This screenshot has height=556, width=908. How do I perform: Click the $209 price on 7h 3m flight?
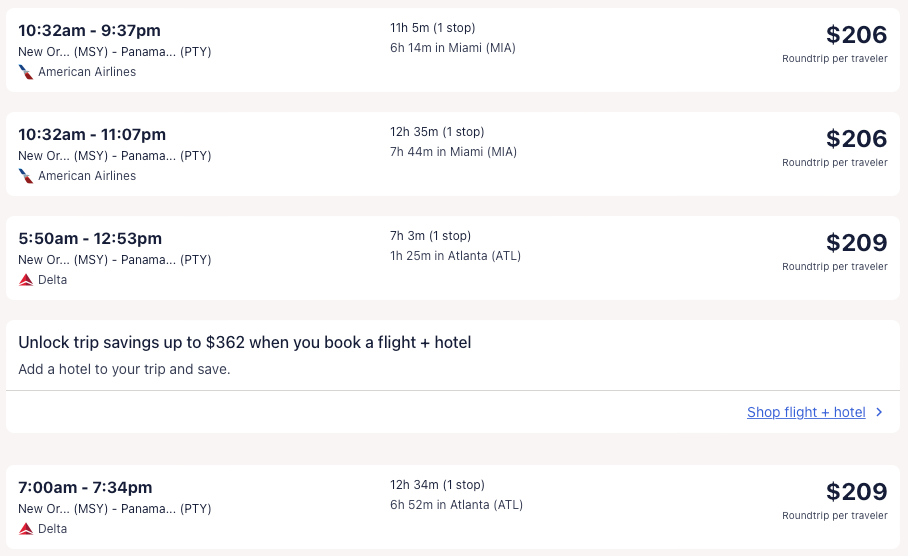(x=856, y=243)
